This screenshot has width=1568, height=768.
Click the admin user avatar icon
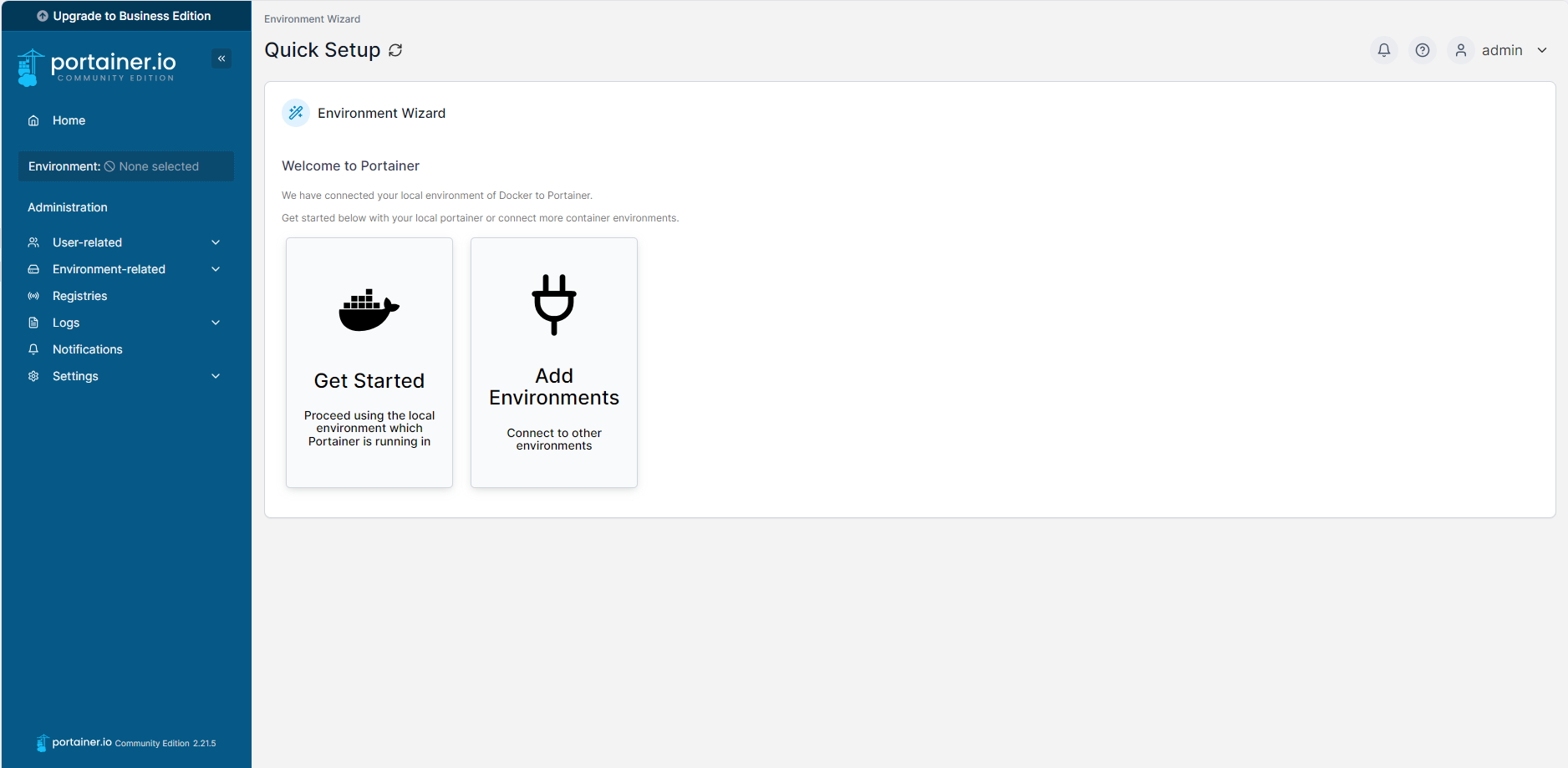click(1461, 50)
